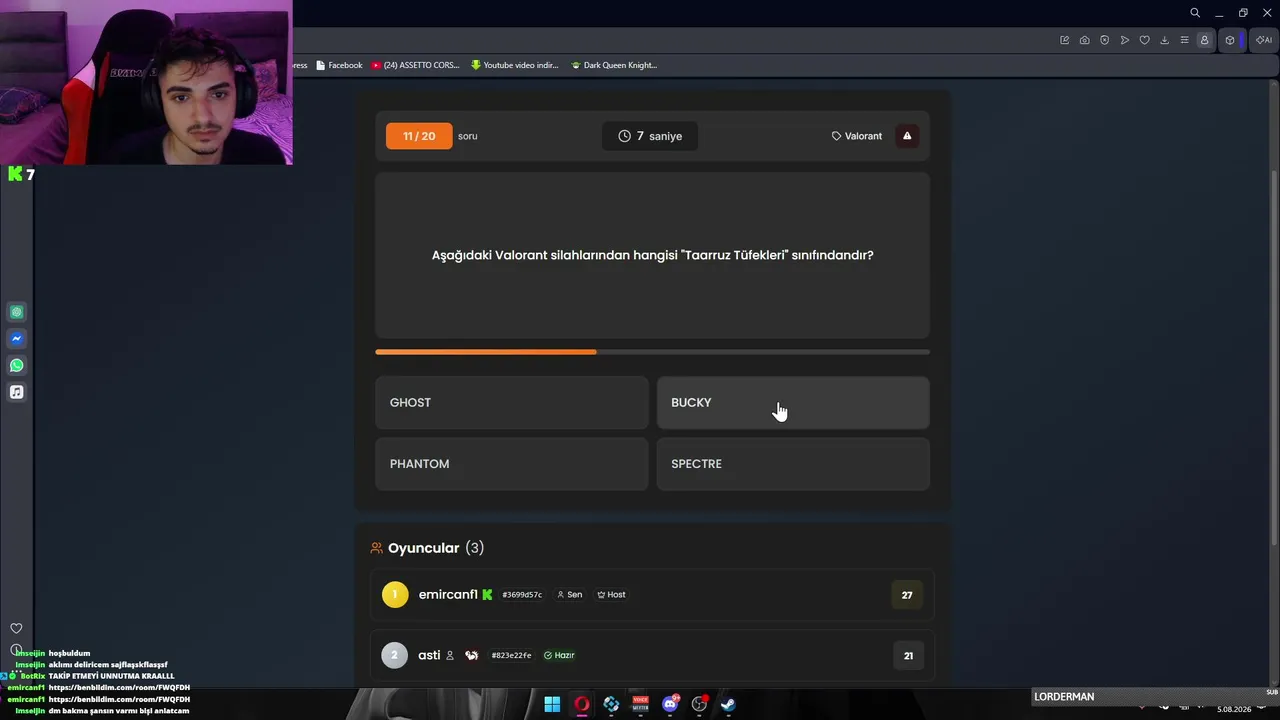The height and width of the screenshot is (720, 1280).
Task: Open the Windows Start menu
Action: pos(552,704)
